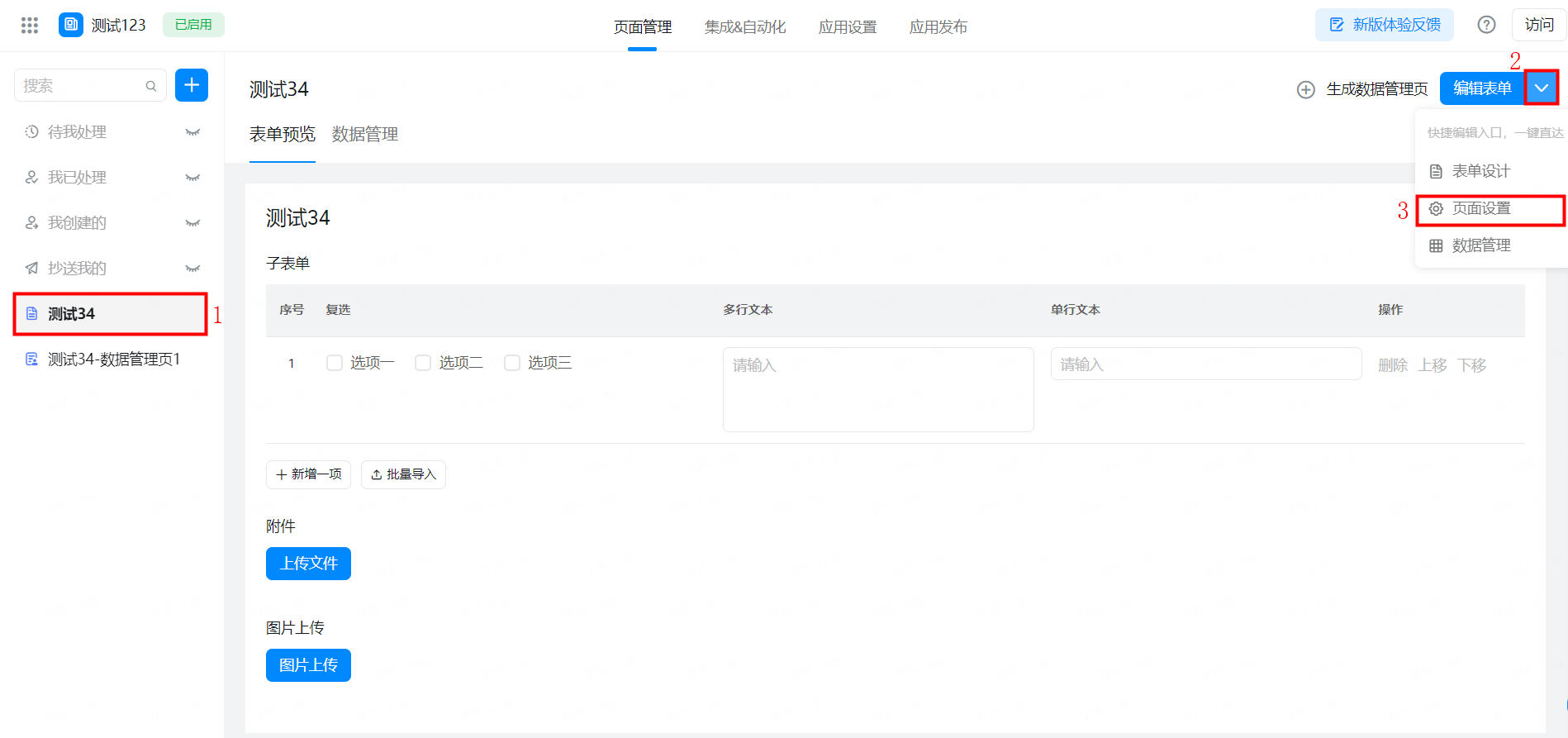Check the 选项二 checkbox
1568x738 pixels.
423,363
